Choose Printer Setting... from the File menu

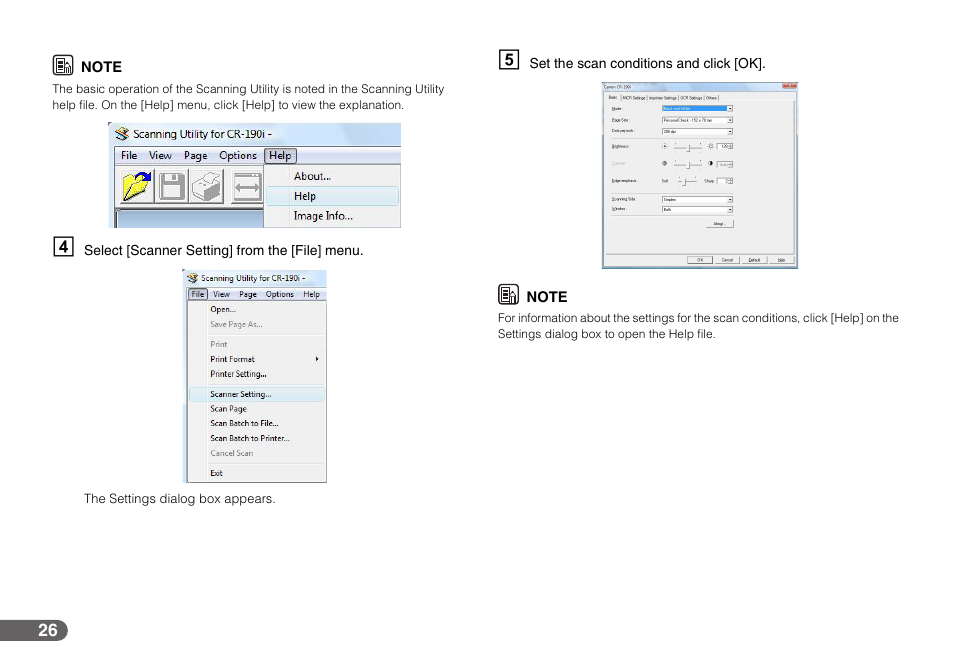[x=238, y=374]
